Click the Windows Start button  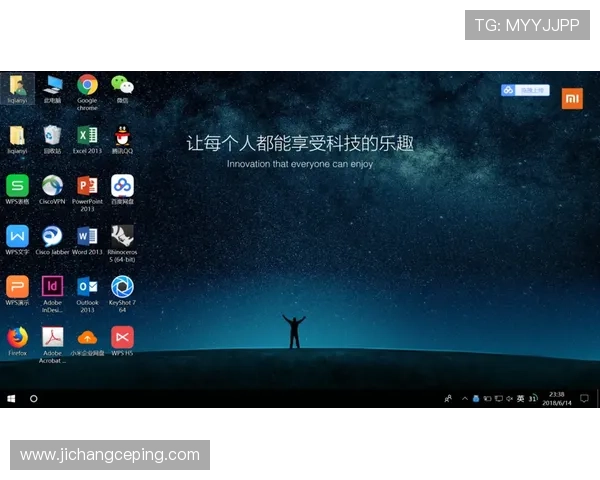12,398
